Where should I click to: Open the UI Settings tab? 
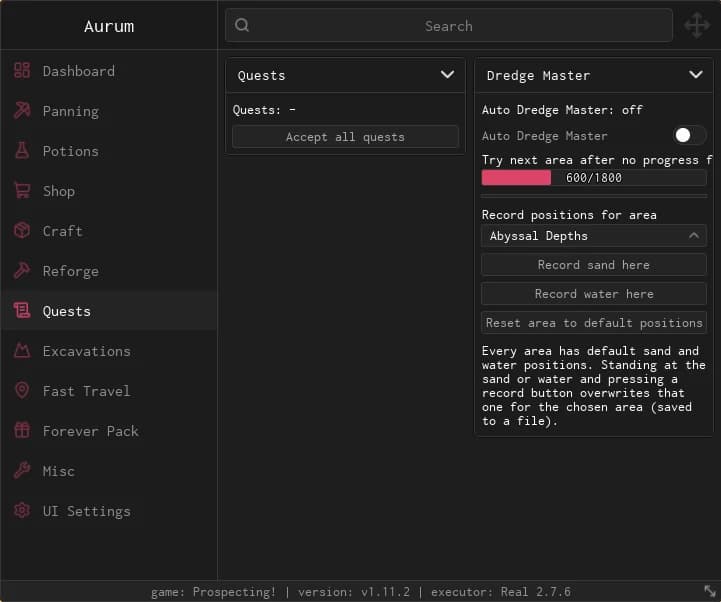tap(109, 511)
